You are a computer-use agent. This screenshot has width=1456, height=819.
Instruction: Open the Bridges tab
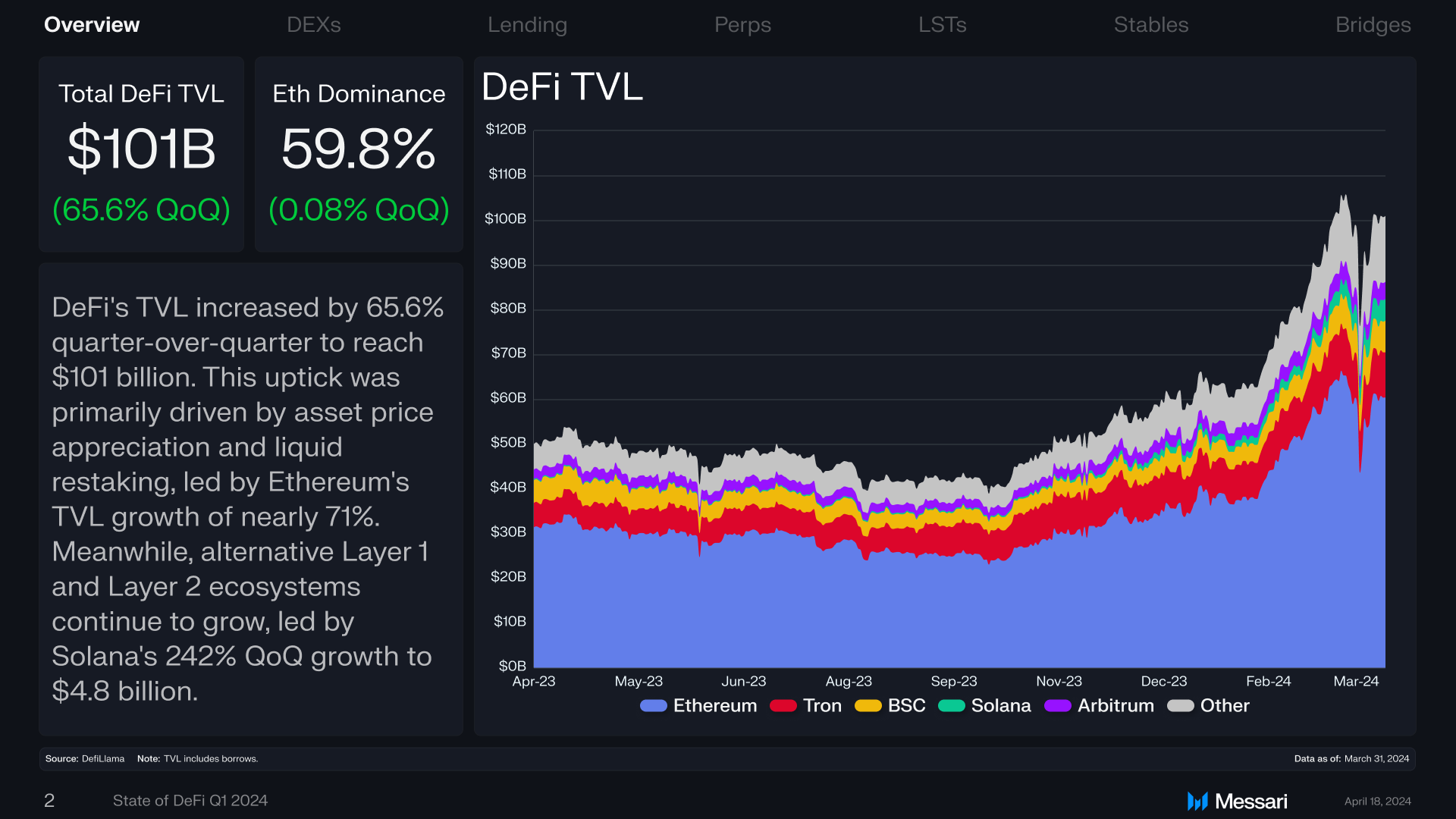point(1373,25)
